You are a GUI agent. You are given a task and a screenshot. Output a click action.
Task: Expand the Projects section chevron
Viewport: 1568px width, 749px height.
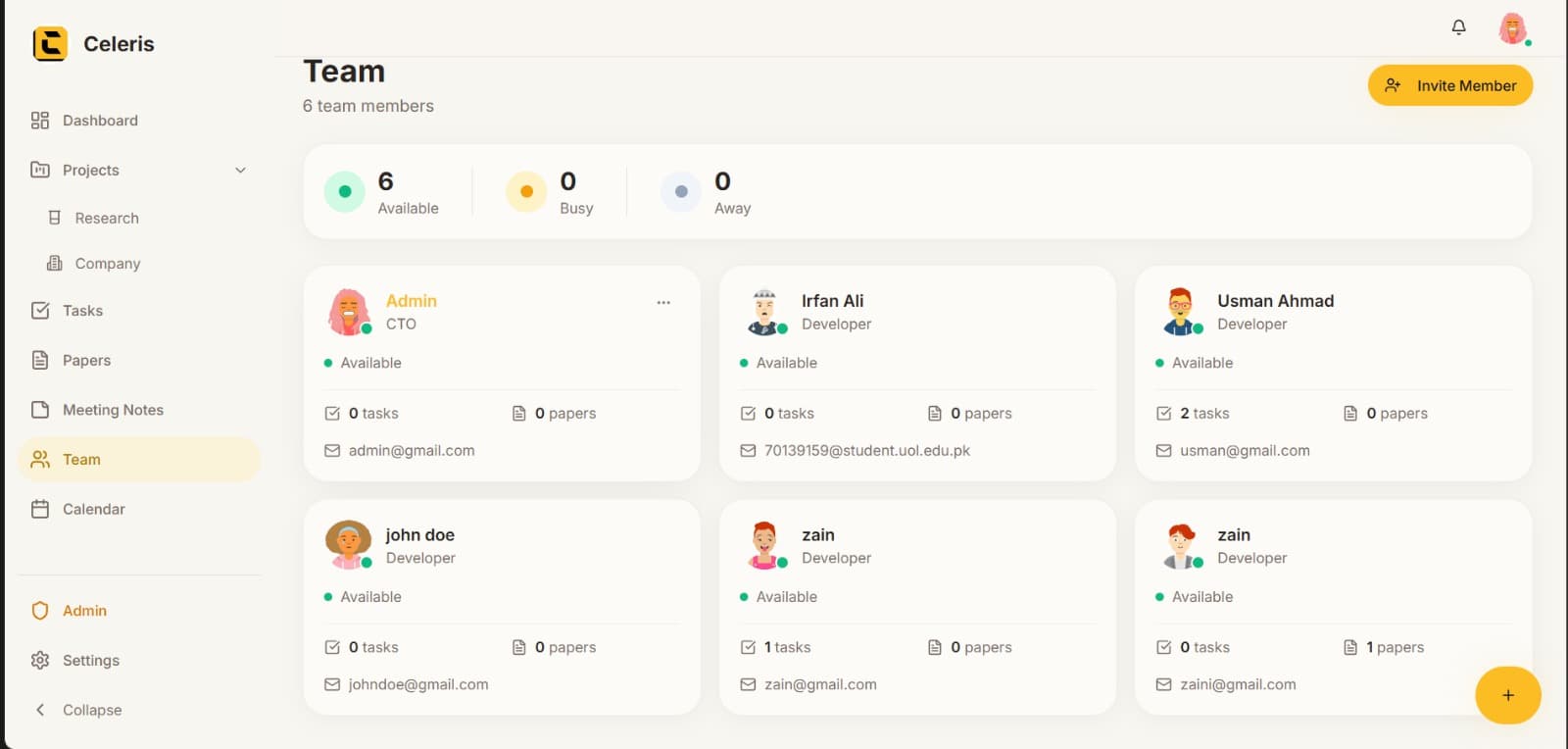[240, 171]
